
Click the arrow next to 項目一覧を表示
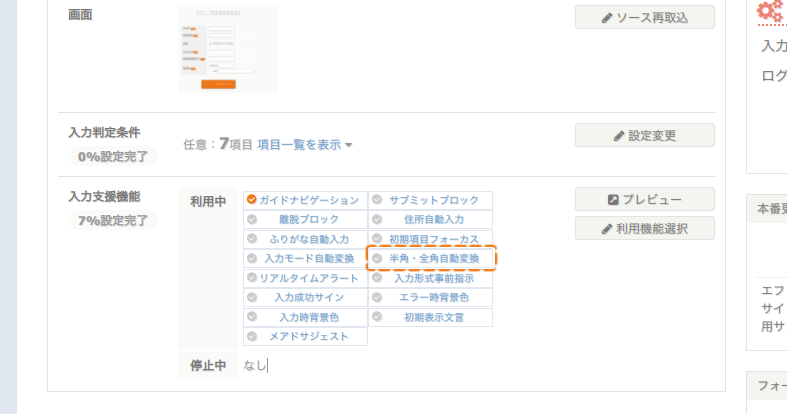(348, 146)
